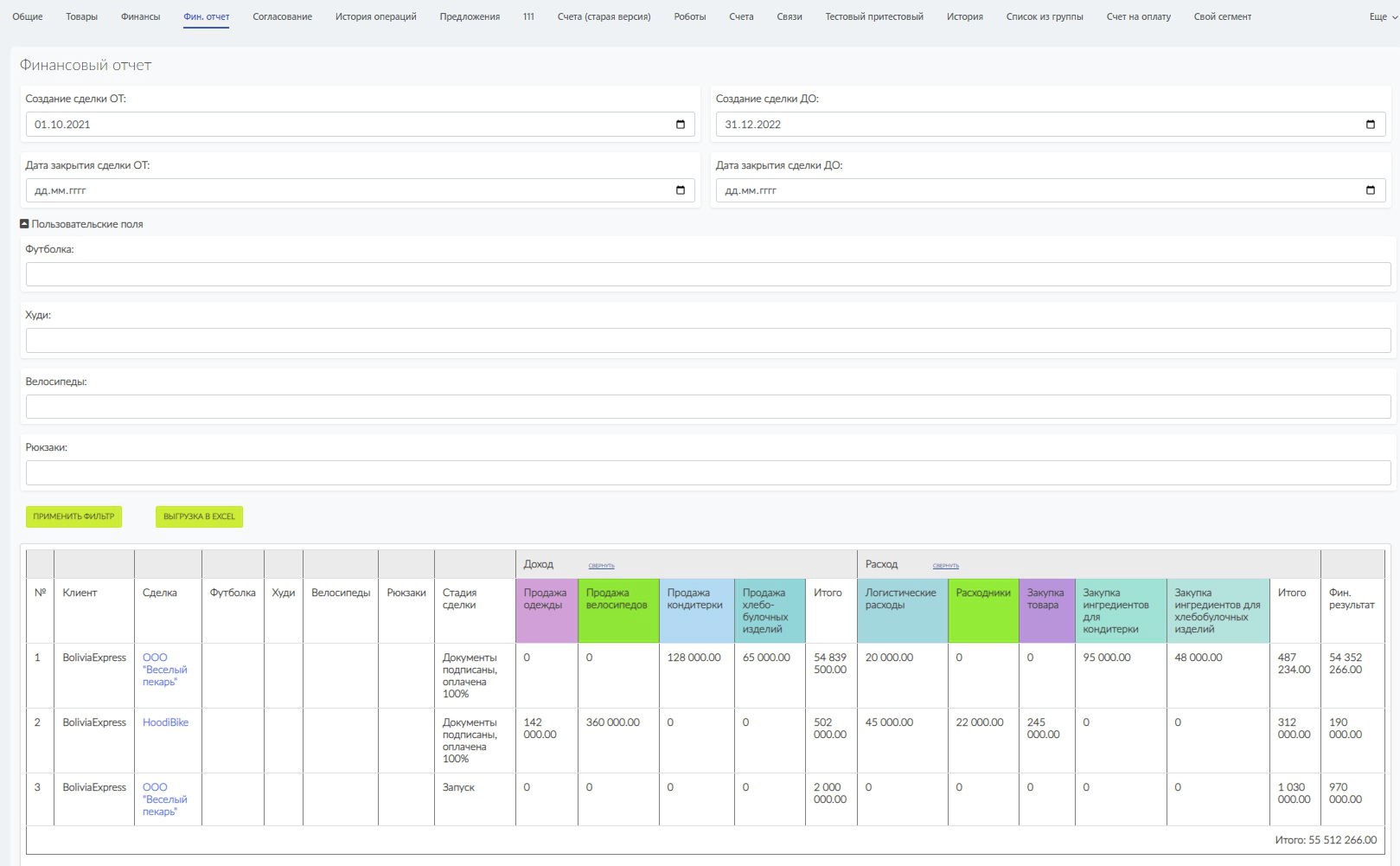Collapse Пользовательские поля section
Screen dimensions: 1400x866
24,224
